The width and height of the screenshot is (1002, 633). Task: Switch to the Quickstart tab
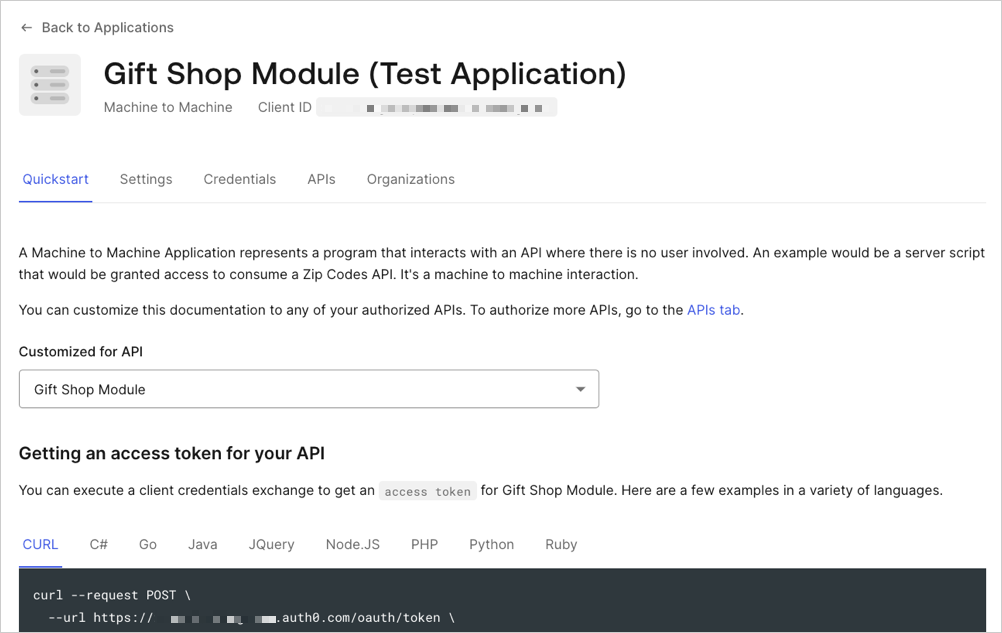[x=55, y=179]
